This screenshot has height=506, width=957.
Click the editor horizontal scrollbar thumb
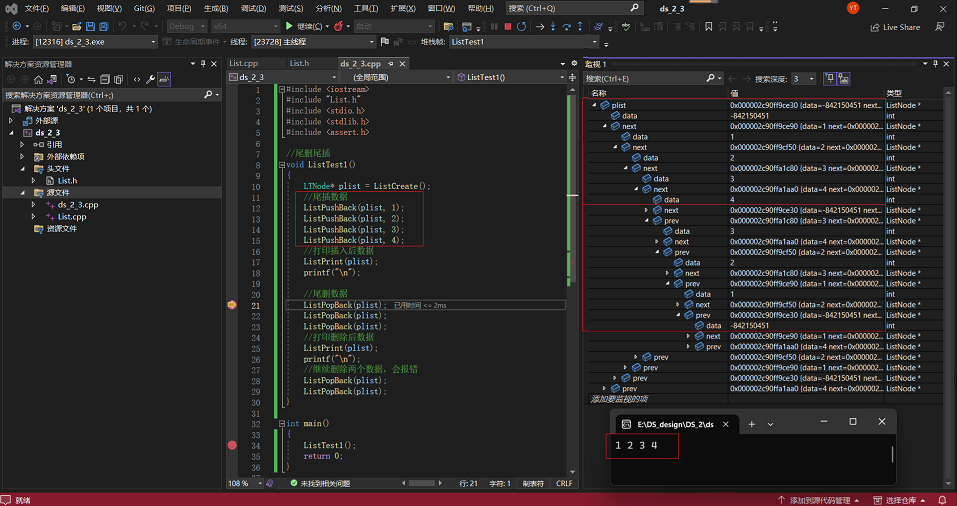422,483
